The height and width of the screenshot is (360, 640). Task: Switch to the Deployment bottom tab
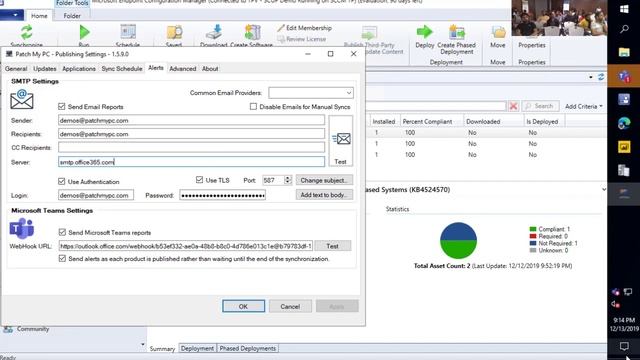[197, 348]
